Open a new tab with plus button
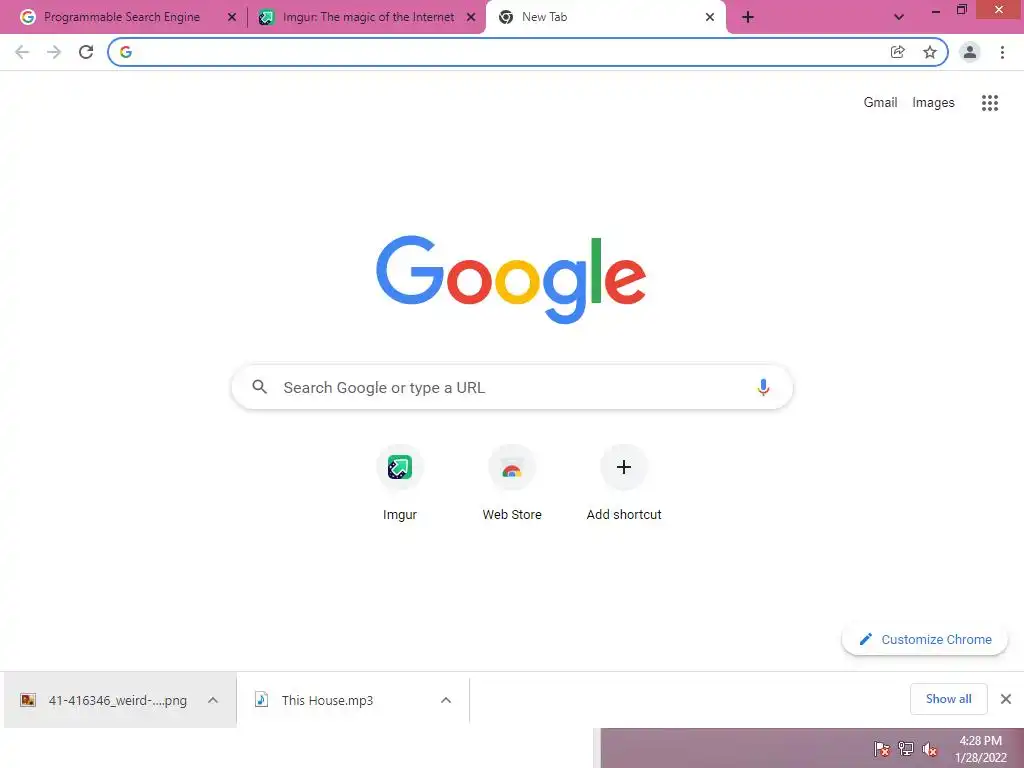The height and width of the screenshot is (768, 1024). 748,17
